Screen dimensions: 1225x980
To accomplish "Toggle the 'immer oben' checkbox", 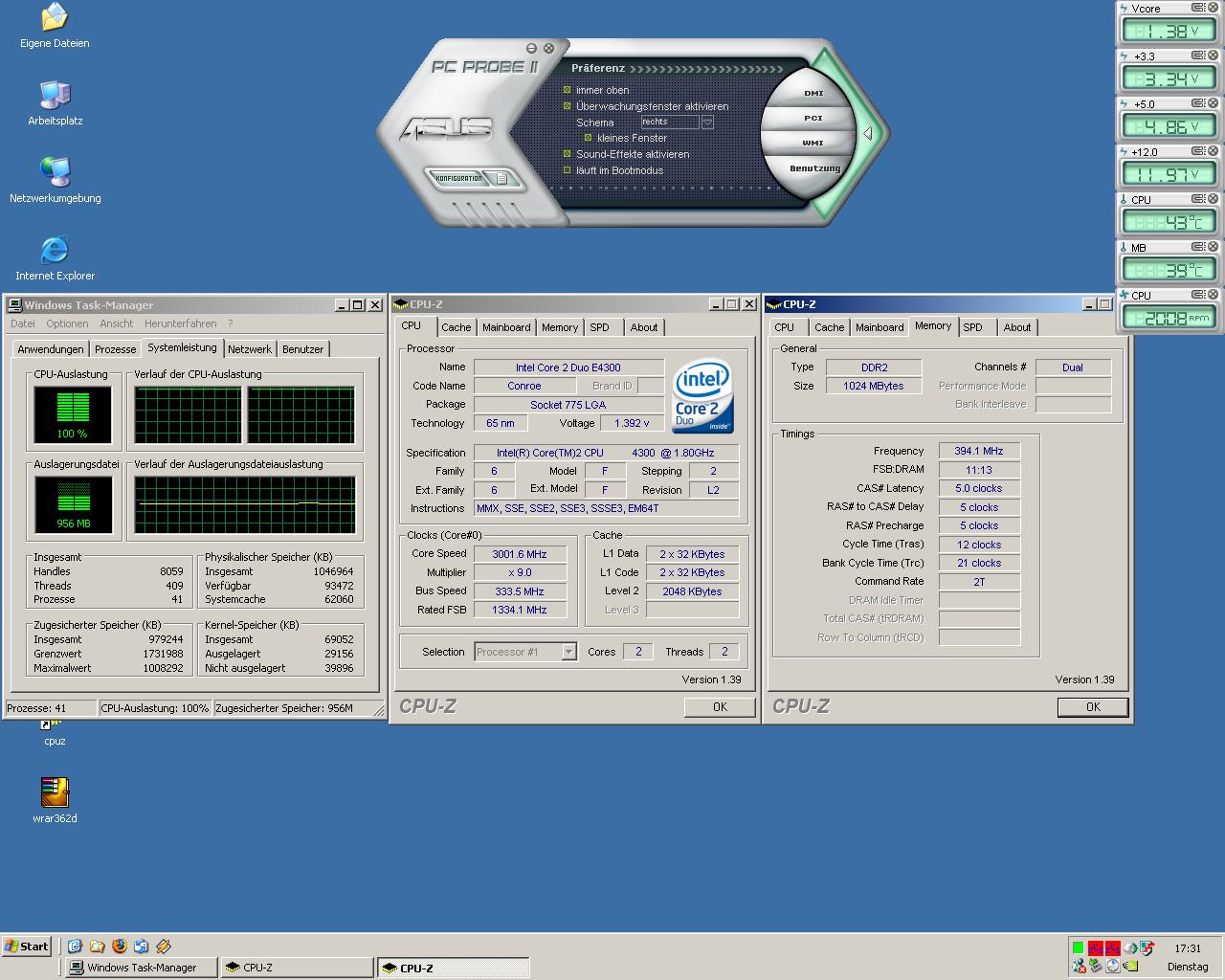I will (x=568, y=90).
